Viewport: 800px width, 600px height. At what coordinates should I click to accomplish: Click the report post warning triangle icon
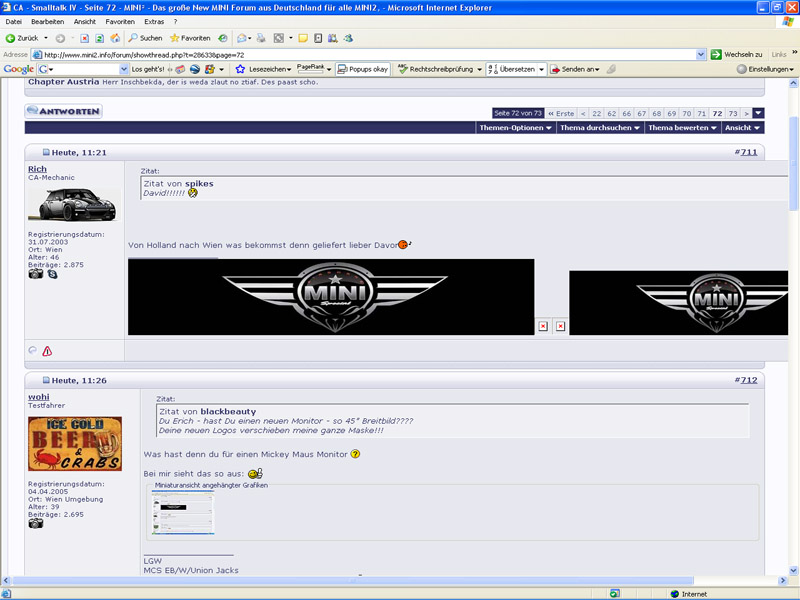click(x=47, y=351)
